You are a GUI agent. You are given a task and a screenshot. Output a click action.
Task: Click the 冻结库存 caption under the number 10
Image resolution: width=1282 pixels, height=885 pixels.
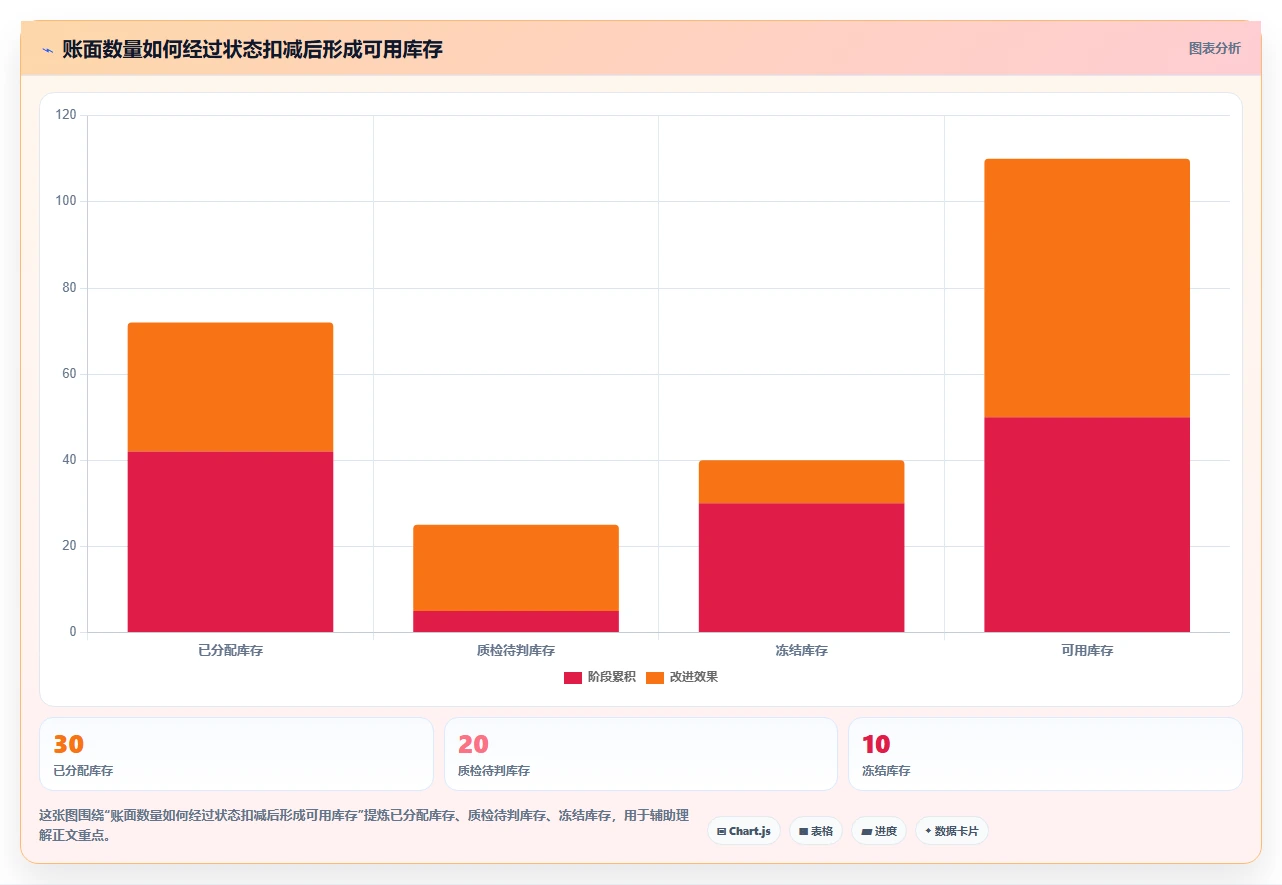886,771
